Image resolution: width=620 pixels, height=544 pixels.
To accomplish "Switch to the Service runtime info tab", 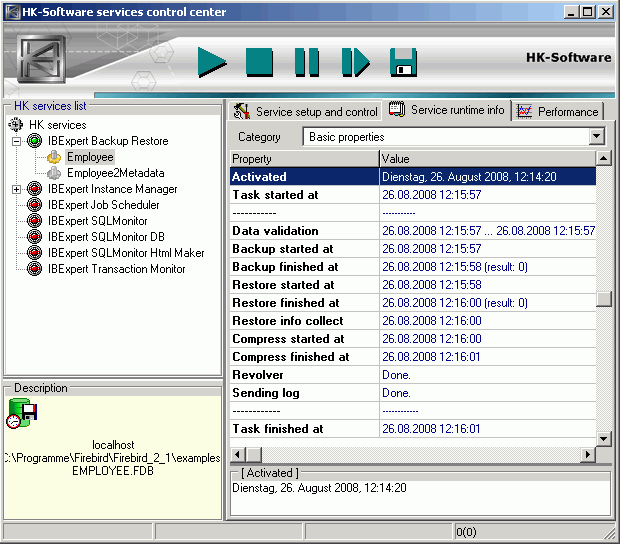I will [447, 110].
